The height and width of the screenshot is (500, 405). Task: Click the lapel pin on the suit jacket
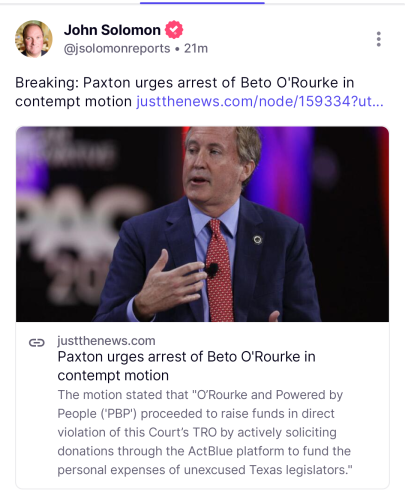point(257,240)
